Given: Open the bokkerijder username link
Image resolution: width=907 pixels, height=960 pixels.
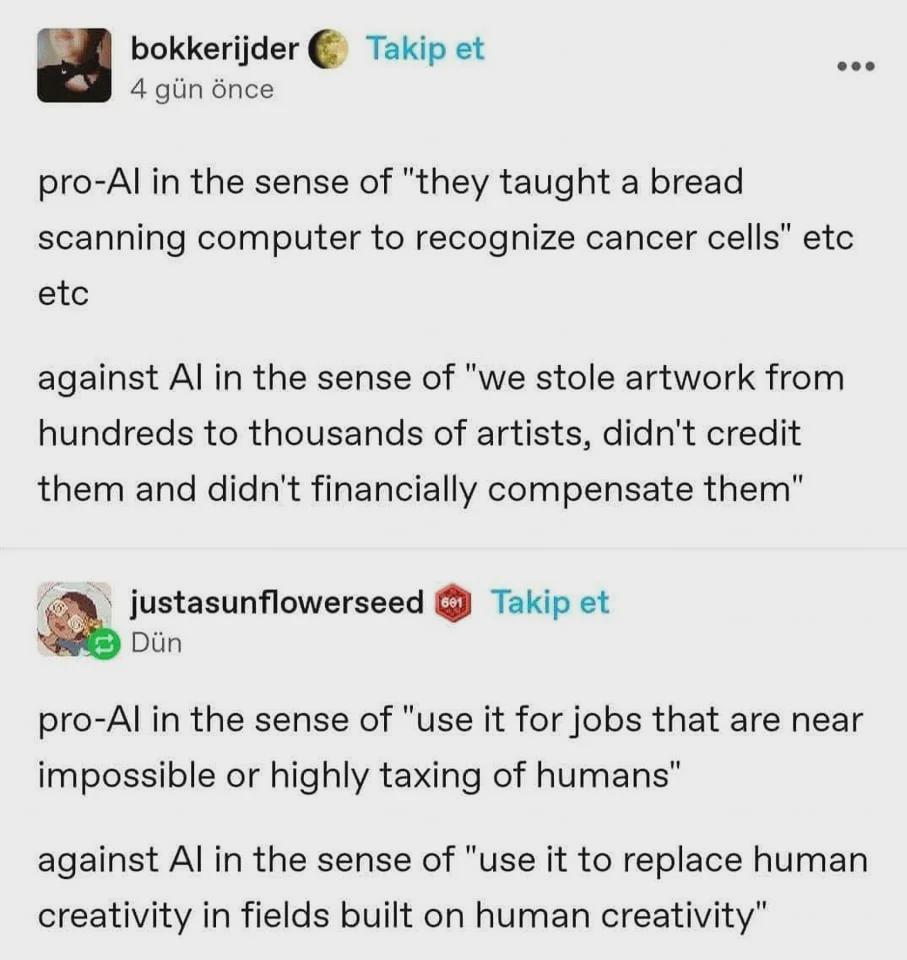Looking at the screenshot, I should pyautogui.click(x=215, y=49).
